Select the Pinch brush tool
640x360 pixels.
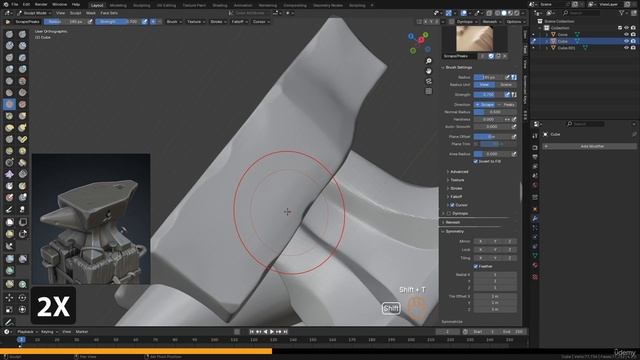pos(9,116)
